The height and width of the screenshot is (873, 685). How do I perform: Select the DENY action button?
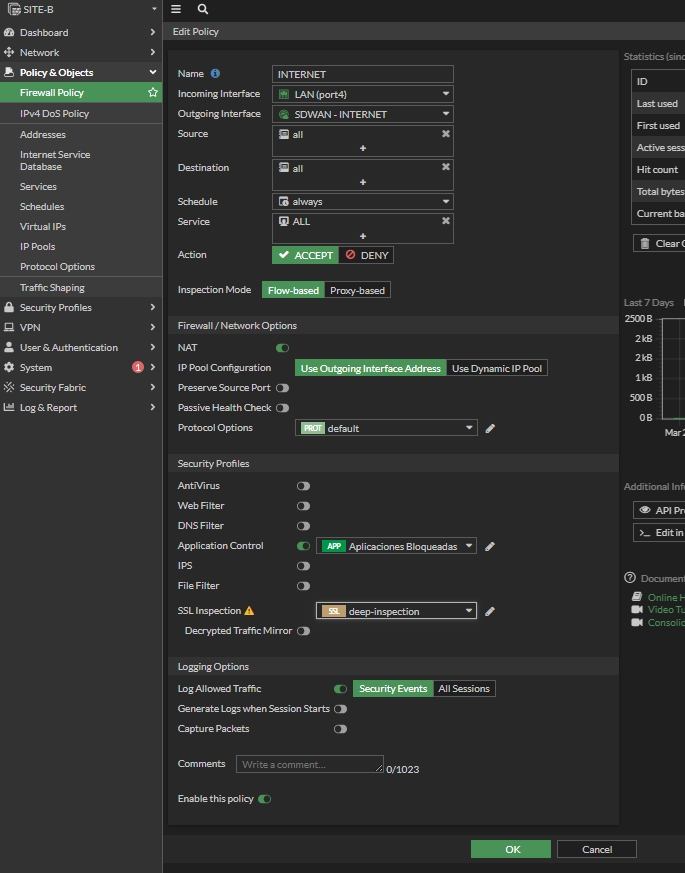[x=367, y=255]
